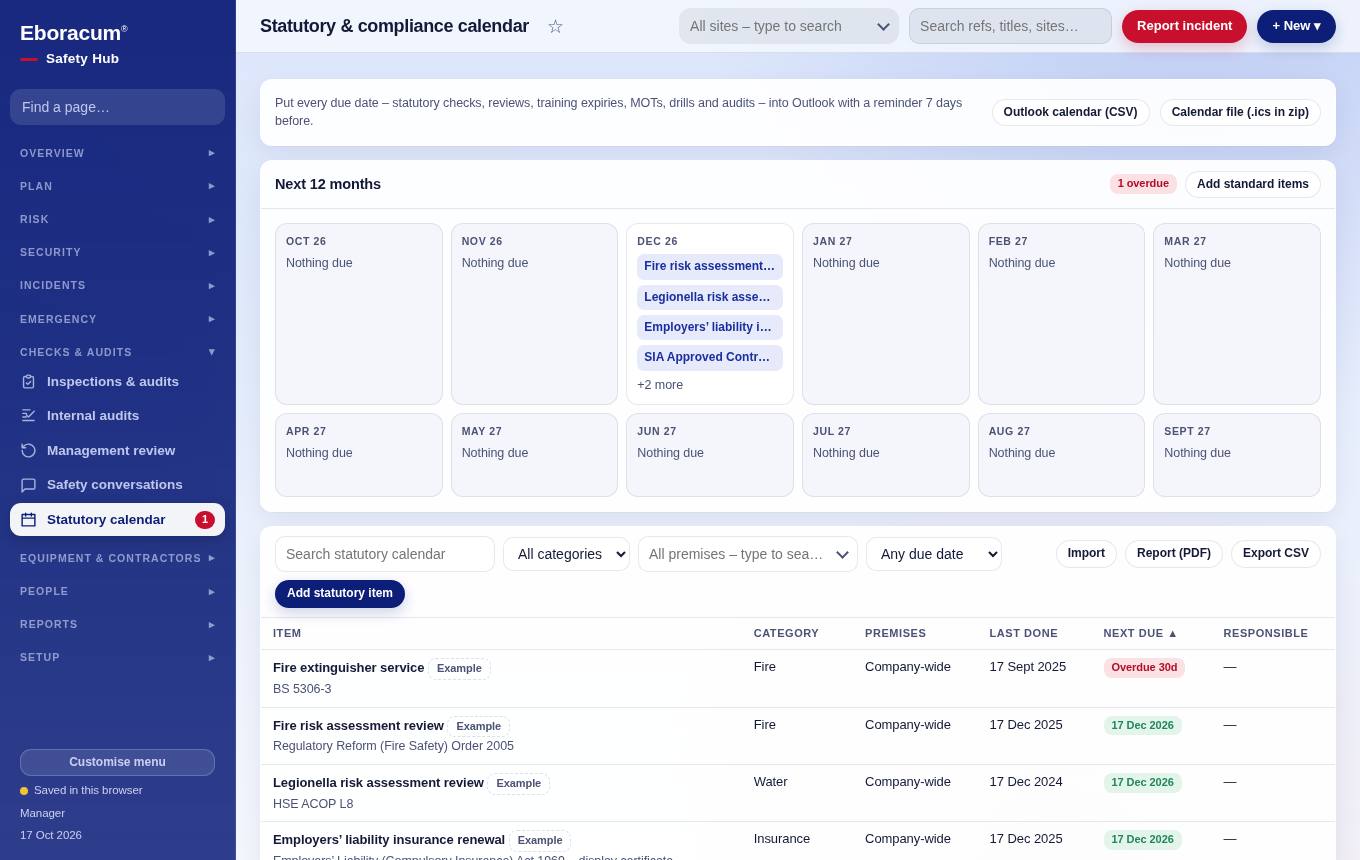Collapse the Checks & Audits section
This screenshot has width=1360, height=860.
tap(117, 352)
